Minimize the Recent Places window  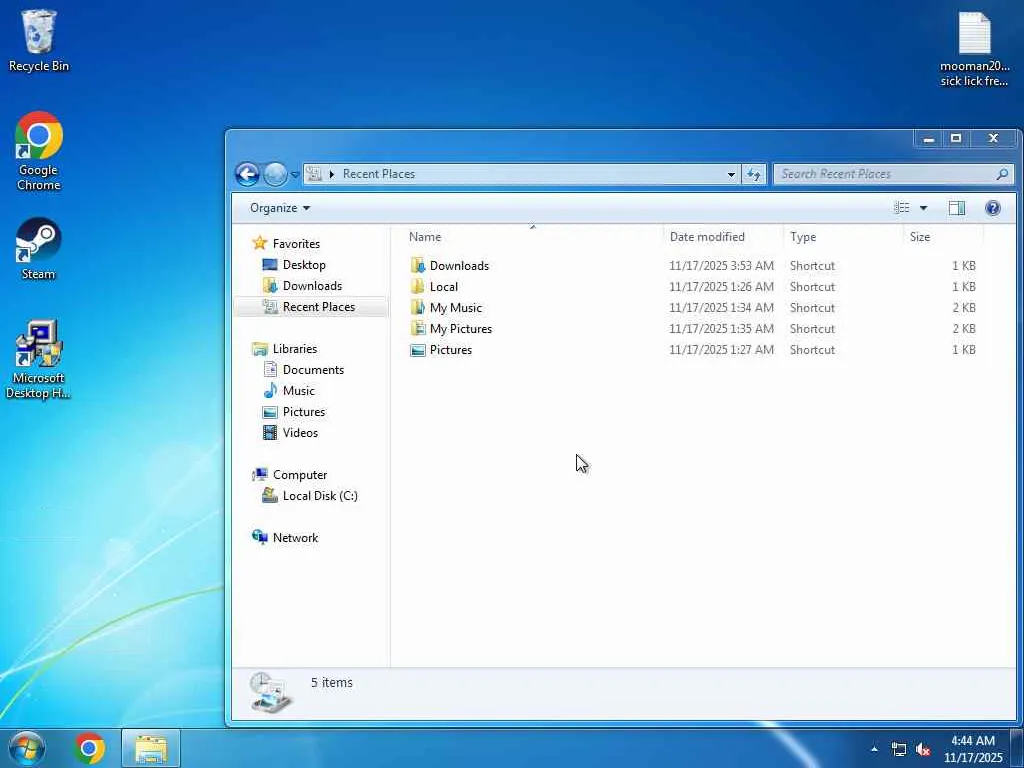tap(929, 138)
